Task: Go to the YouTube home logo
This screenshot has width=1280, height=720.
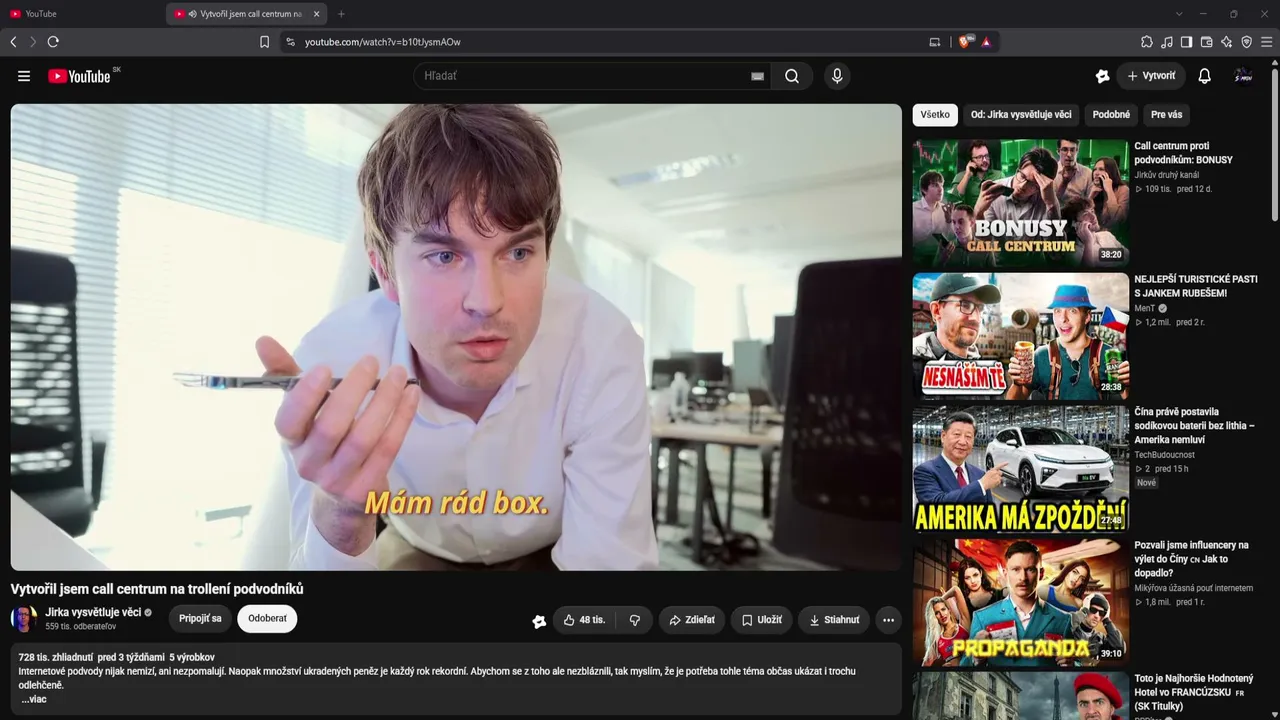Action: coord(79,76)
